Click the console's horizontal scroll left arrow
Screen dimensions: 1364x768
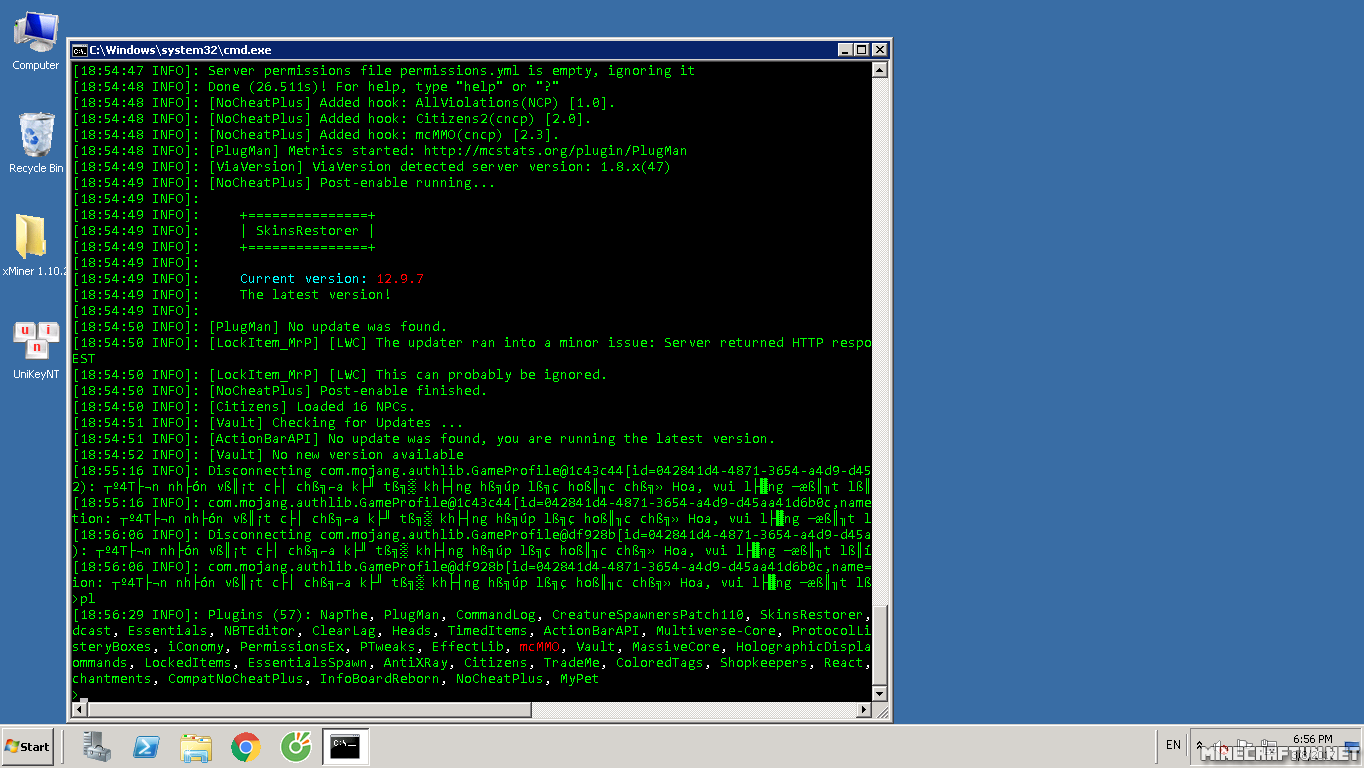tap(79, 710)
